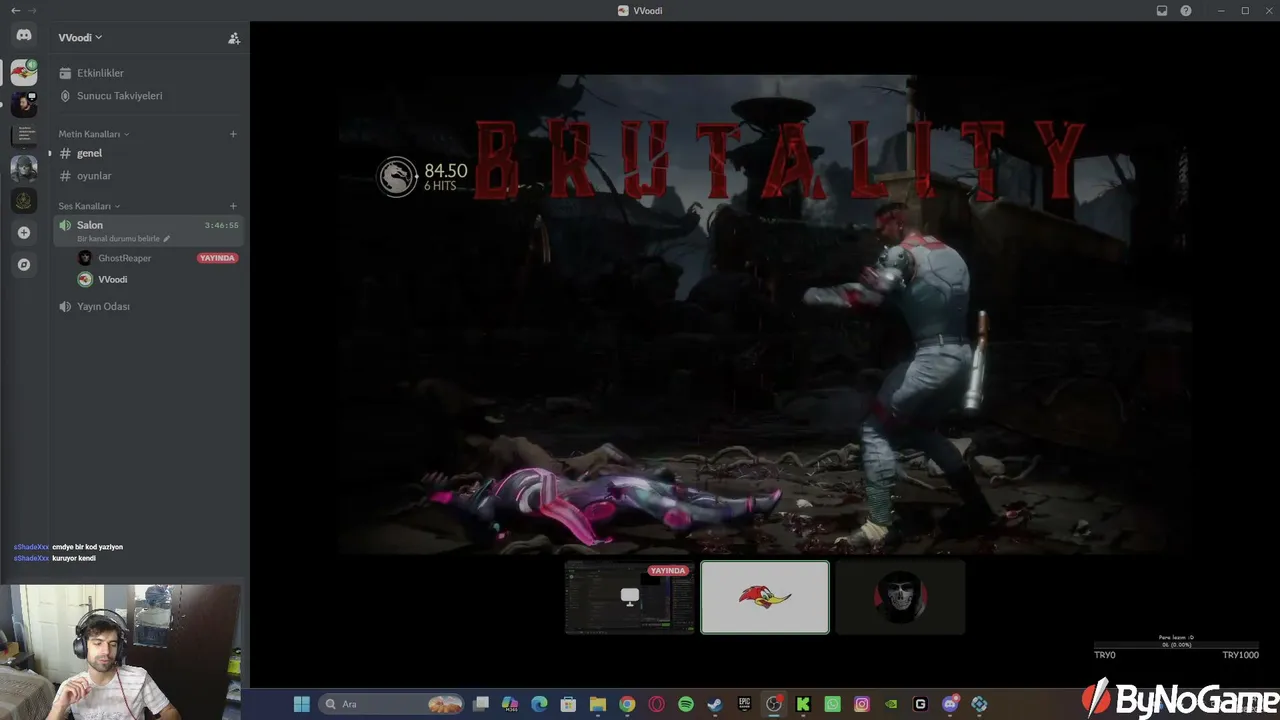The width and height of the screenshot is (1280, 720).
Task: Open Discover servers compass icon
Action: (24, 265)
